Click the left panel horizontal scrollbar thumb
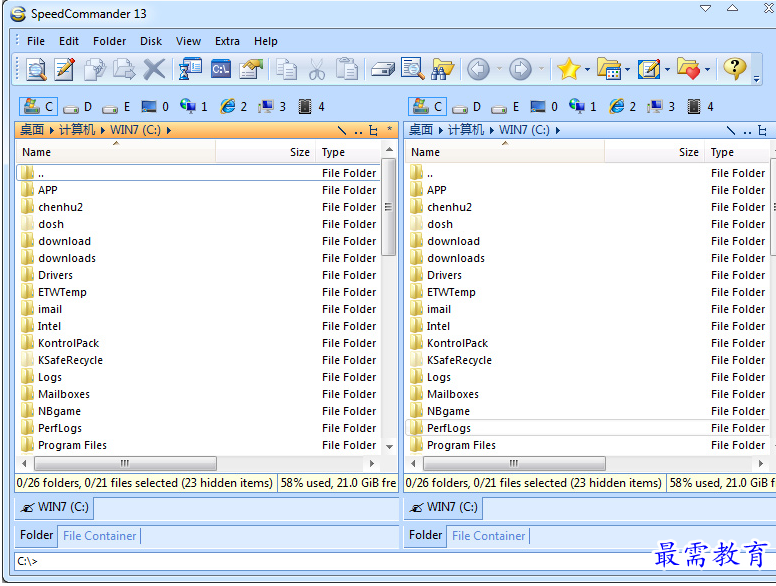This screenshot has height=586, width=776. click(125, 464)
